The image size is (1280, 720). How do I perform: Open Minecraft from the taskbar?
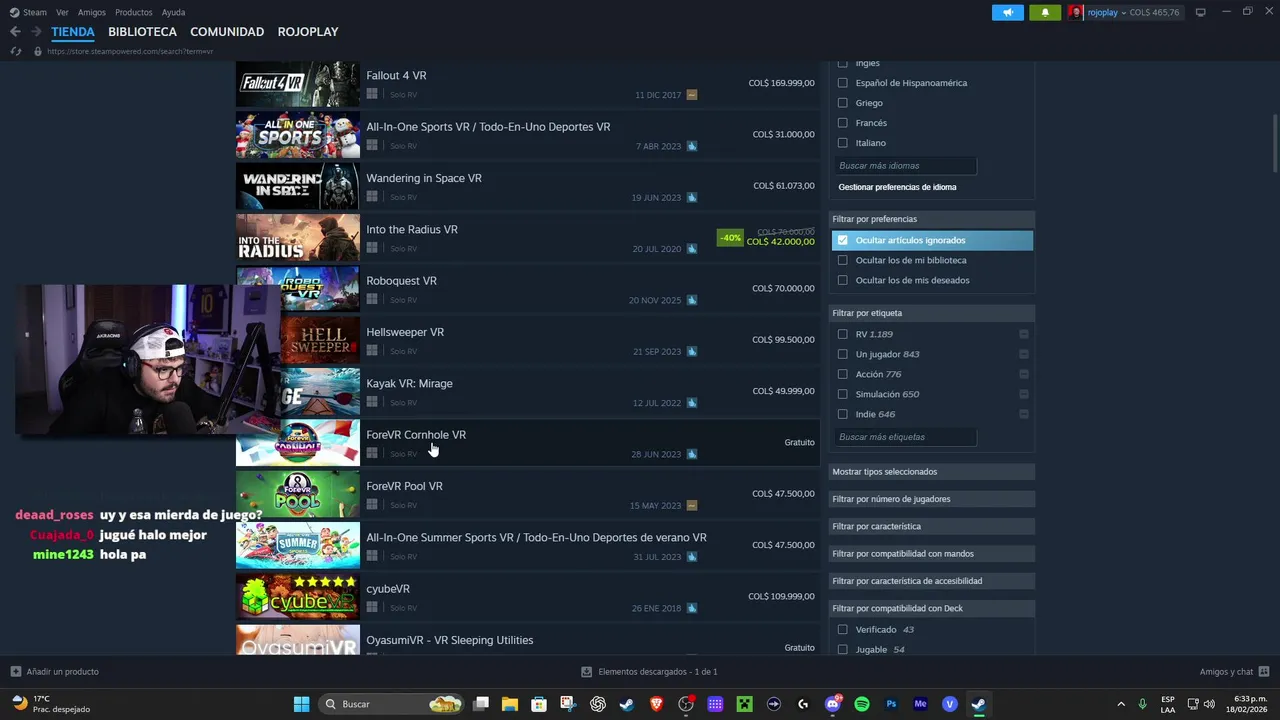(x=745, y=704)
